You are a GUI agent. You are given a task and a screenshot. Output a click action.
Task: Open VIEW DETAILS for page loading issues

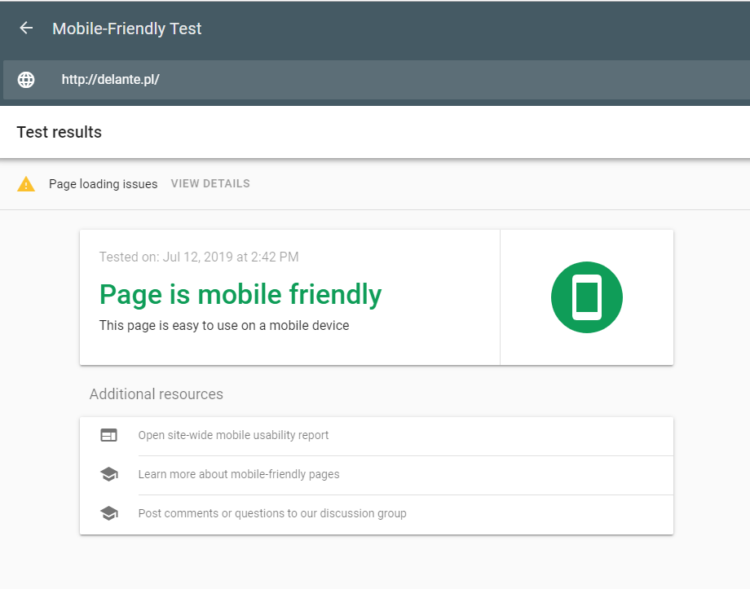click(x=210, y=184)
